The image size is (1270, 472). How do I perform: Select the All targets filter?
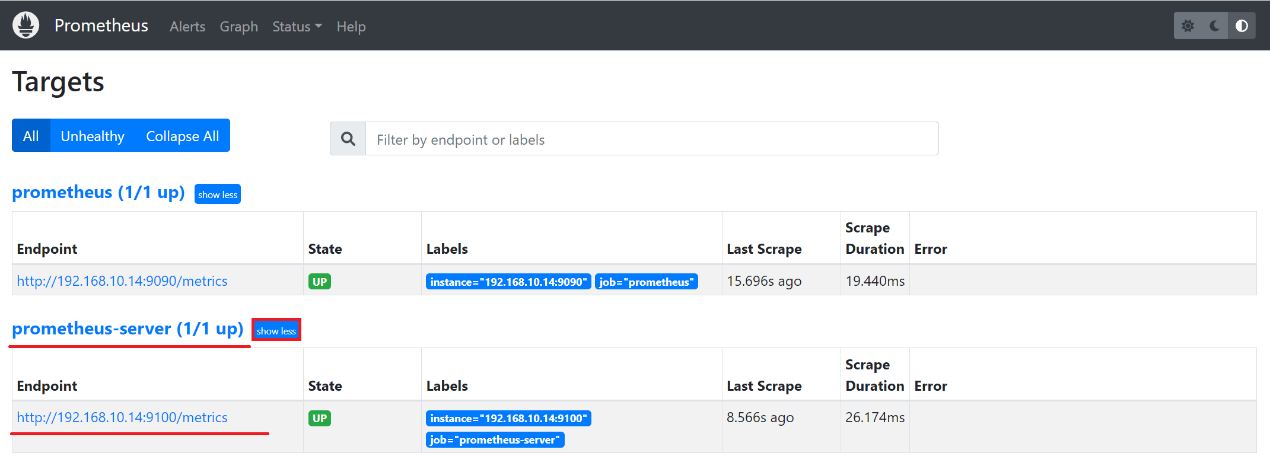[31, 136]
